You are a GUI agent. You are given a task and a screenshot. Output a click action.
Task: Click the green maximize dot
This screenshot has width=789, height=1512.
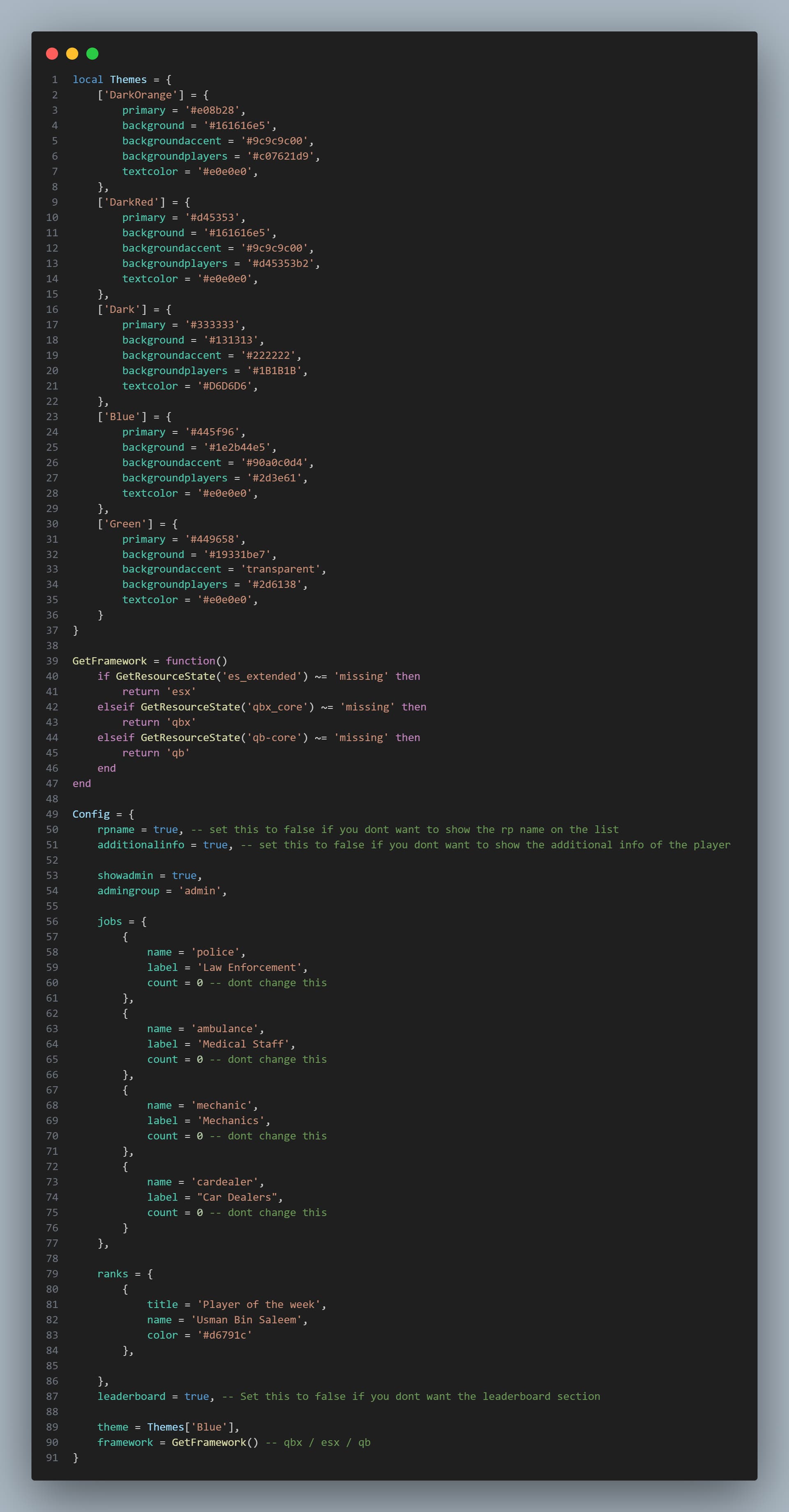point(92,54)
